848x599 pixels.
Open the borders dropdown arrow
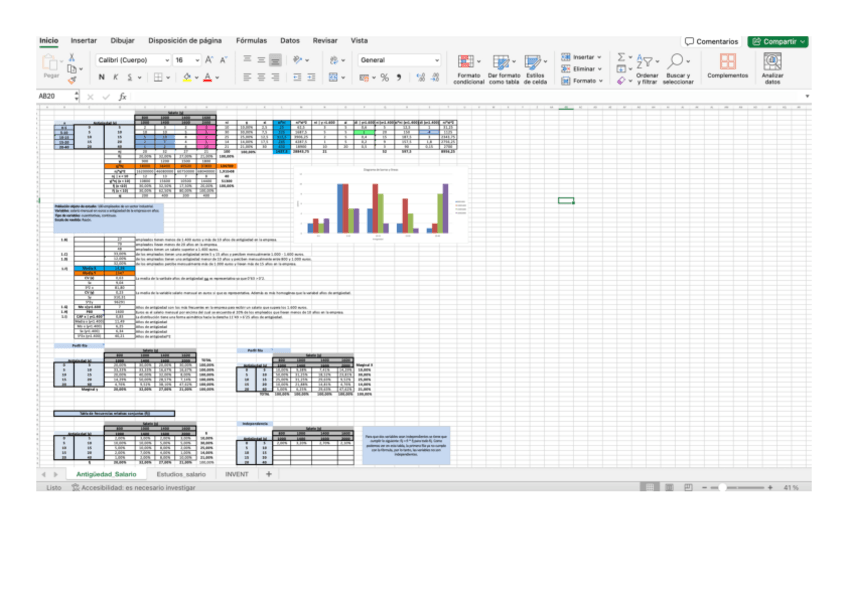168,78
